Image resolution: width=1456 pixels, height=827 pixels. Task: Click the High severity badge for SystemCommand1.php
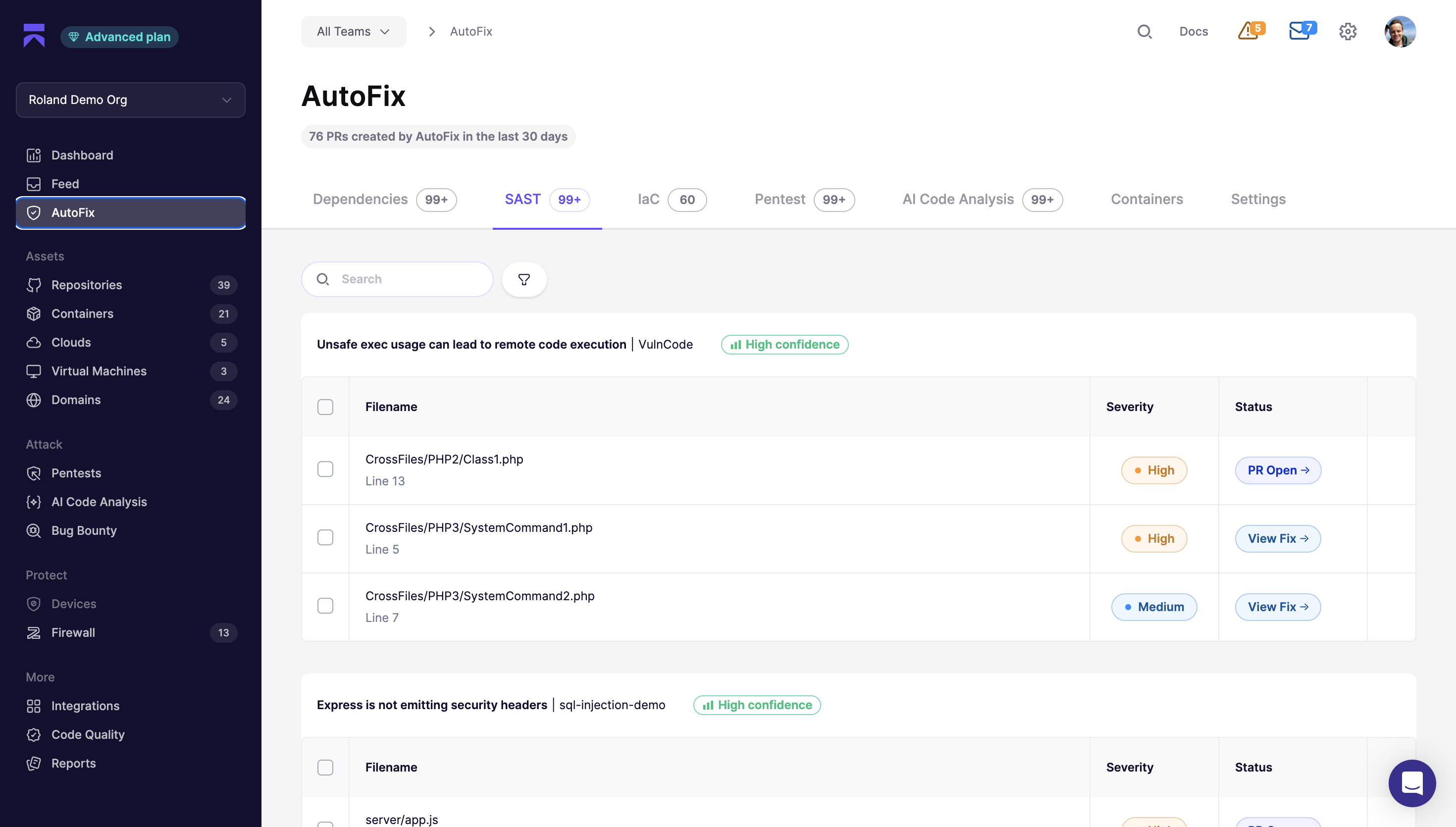point(1154,538)
